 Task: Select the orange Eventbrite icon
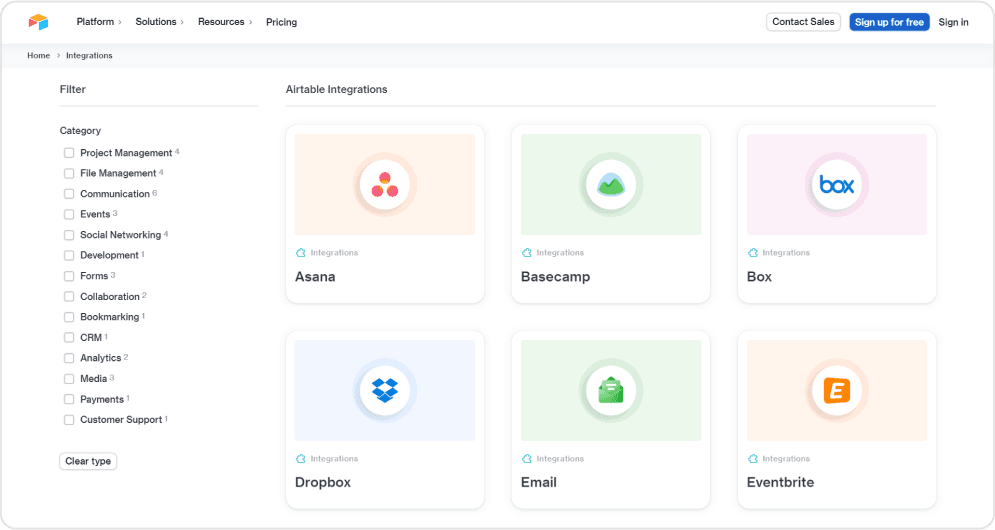click(837, 391)
